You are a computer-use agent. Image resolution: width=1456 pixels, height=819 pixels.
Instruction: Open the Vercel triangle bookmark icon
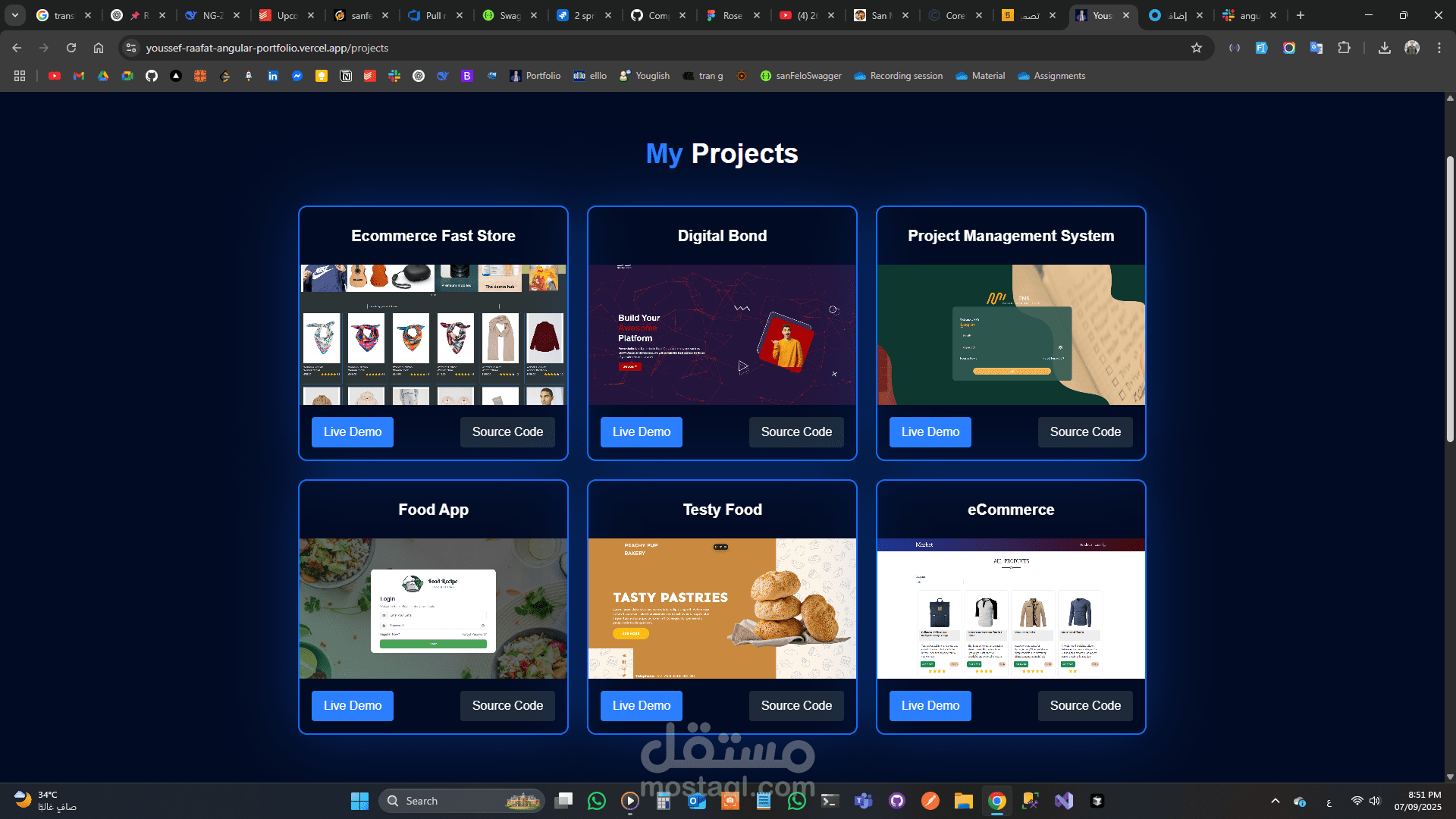coord(176,76)
